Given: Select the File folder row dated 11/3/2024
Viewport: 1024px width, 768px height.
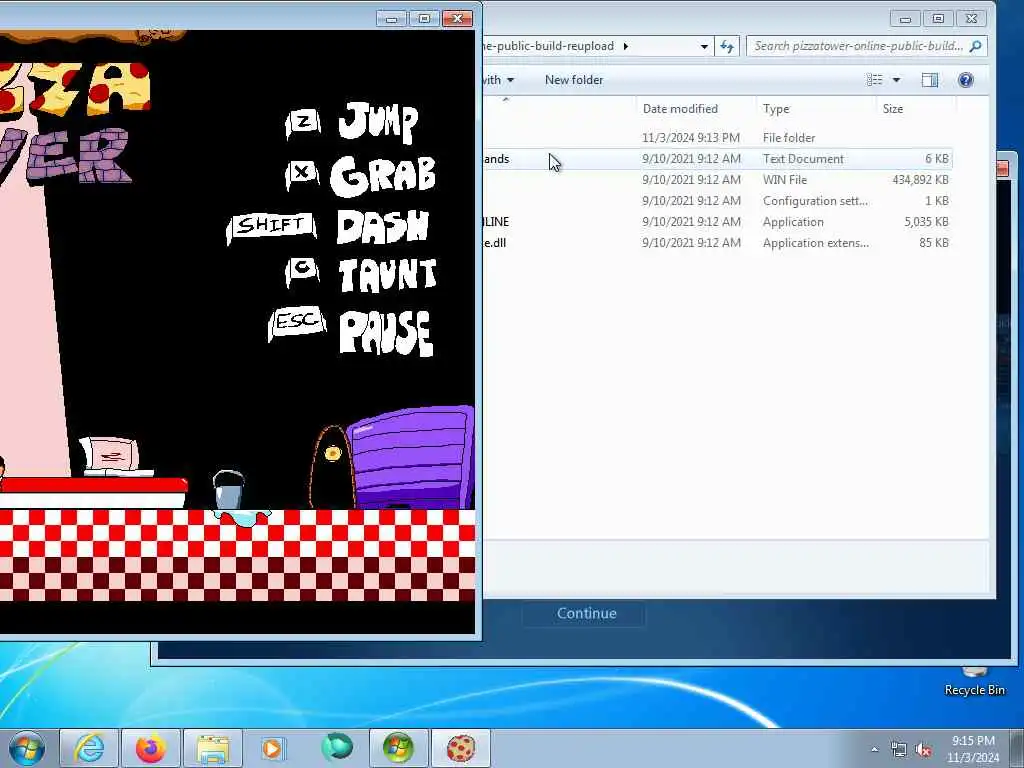Looking at the screenshot, I should click(x=717, y=138).
